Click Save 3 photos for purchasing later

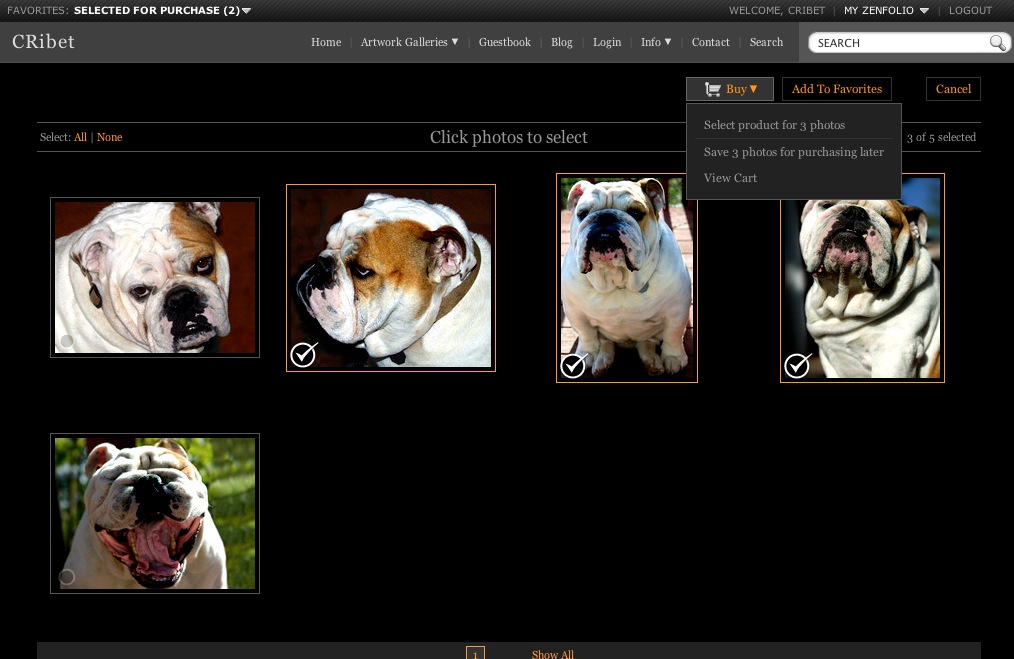(793, 151)
